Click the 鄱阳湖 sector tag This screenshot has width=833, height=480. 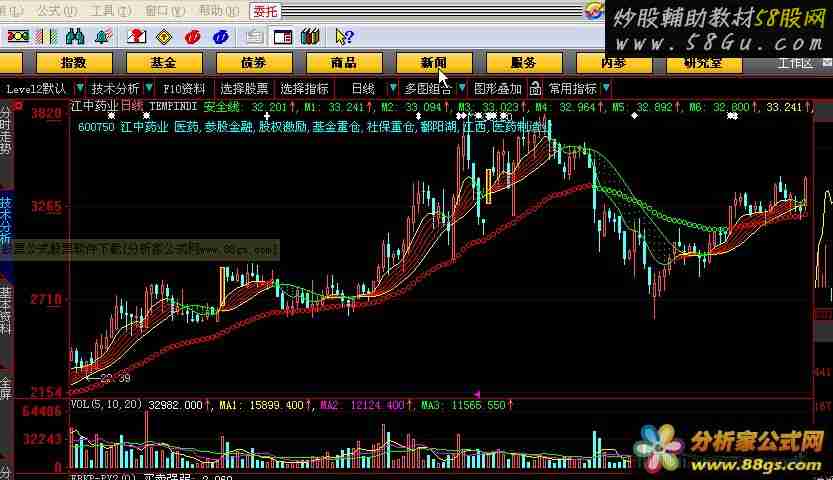438,127
